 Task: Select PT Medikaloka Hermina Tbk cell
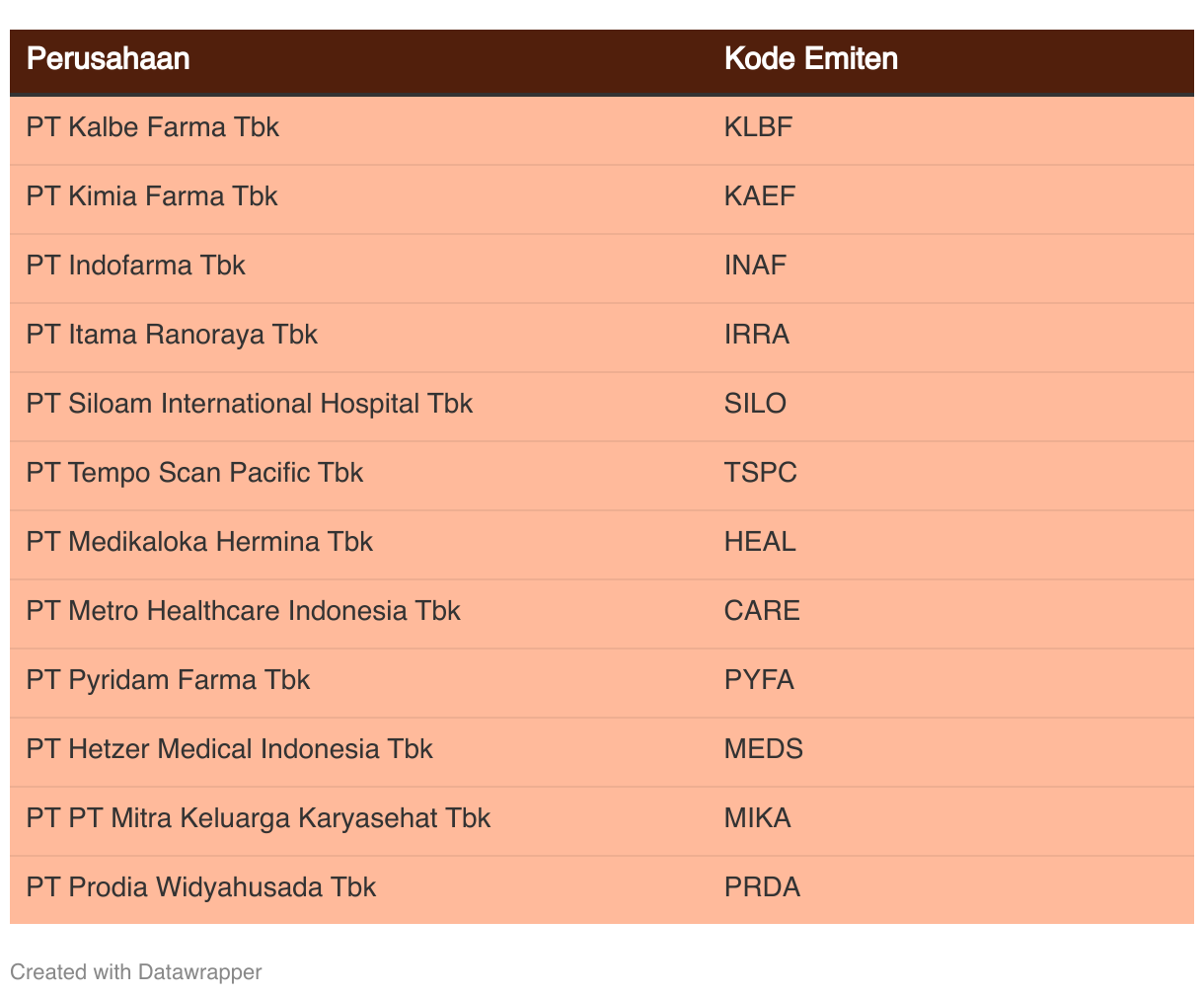[x=199, y=542]
